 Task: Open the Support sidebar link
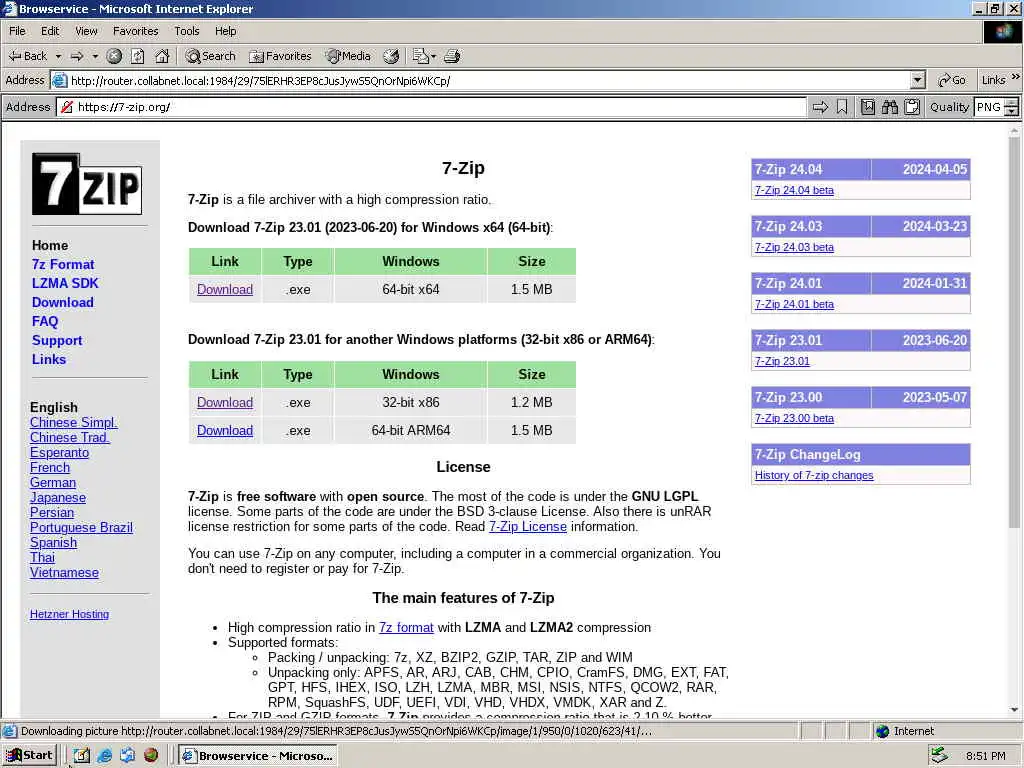point(57,340)
